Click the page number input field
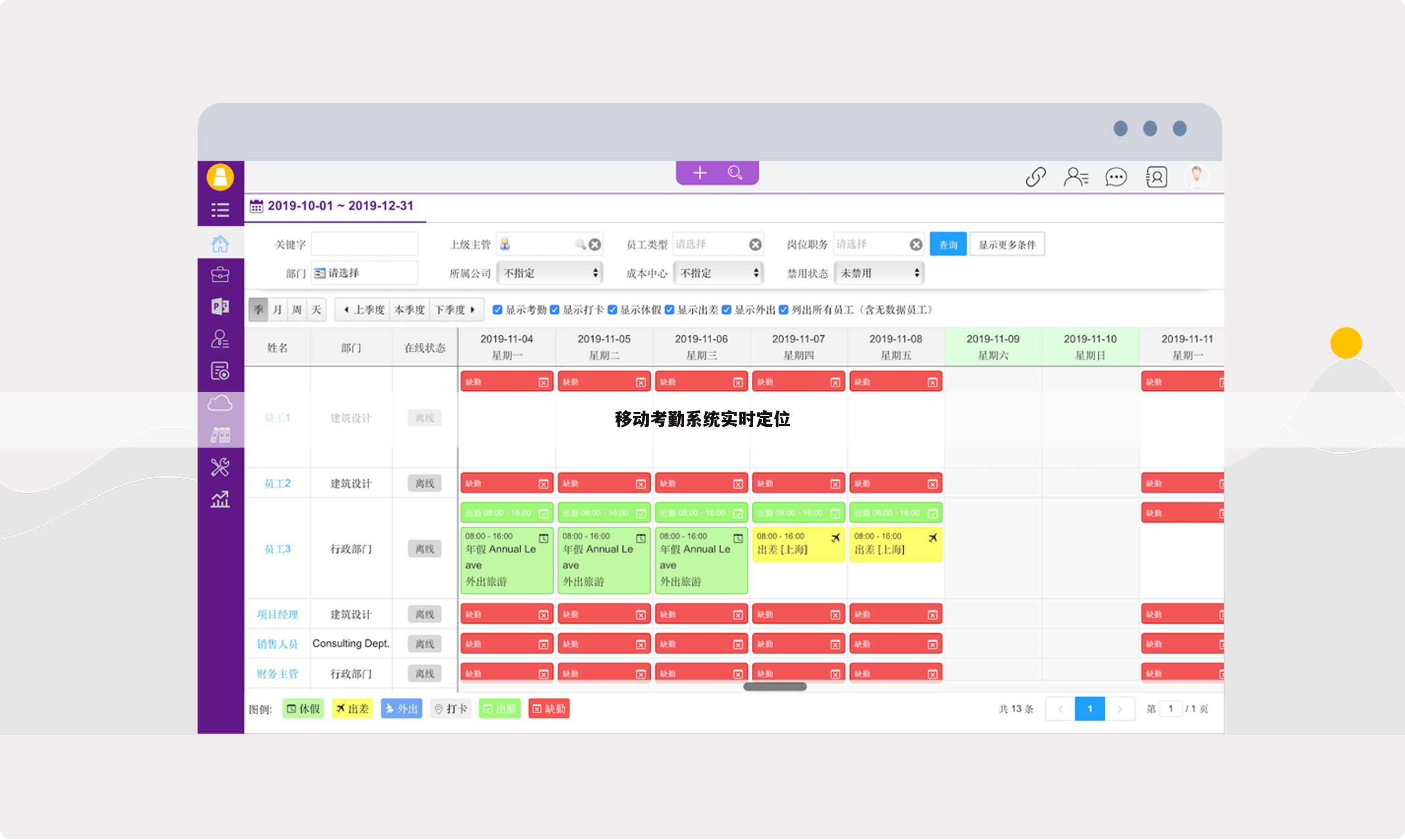This screenshot has width=1405, height=840. tap(1171, 709)
